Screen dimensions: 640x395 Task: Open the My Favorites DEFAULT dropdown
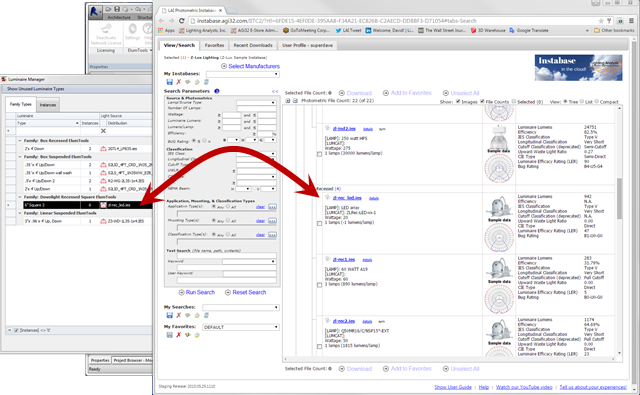(x=241, y=327)
